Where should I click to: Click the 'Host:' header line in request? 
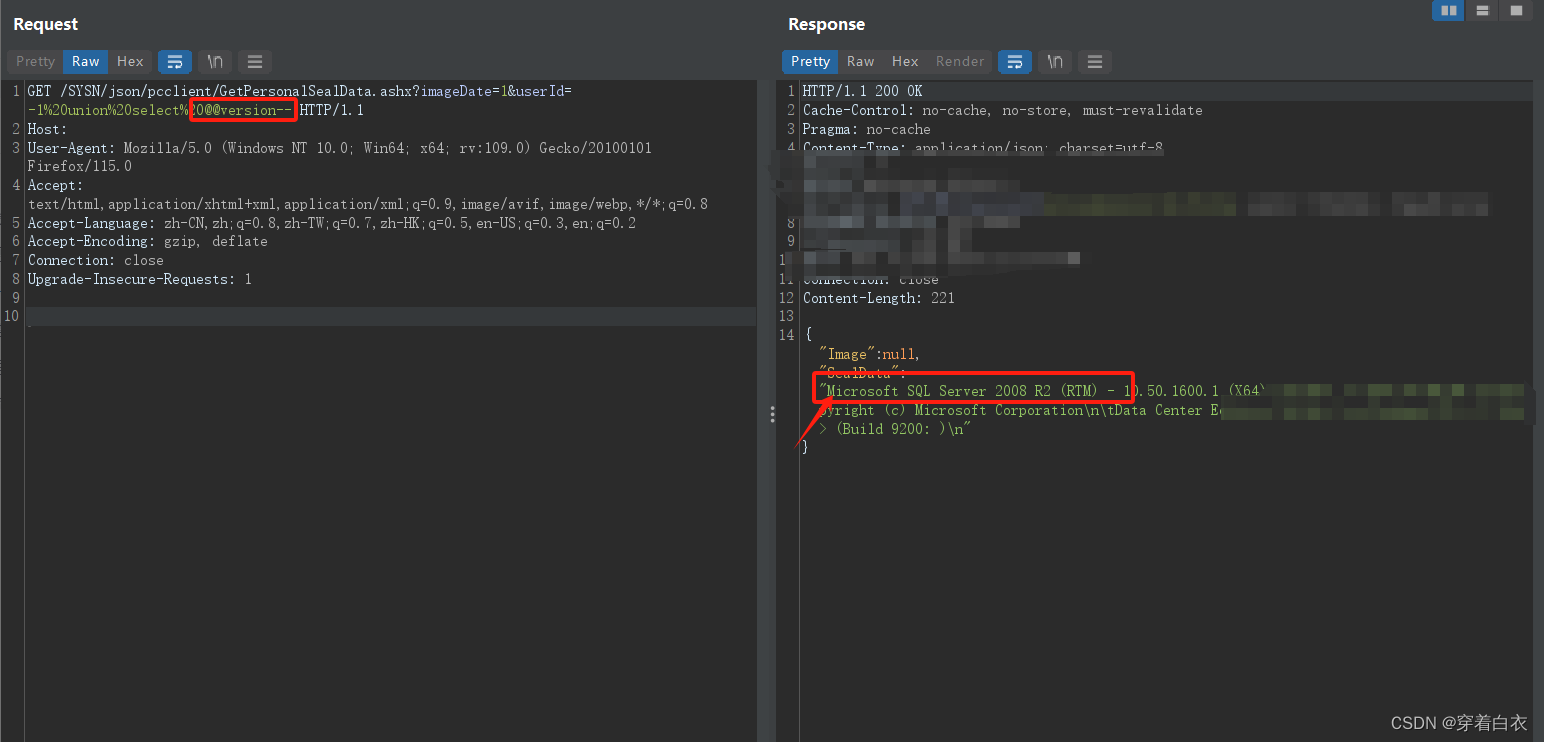click(48, 129)
